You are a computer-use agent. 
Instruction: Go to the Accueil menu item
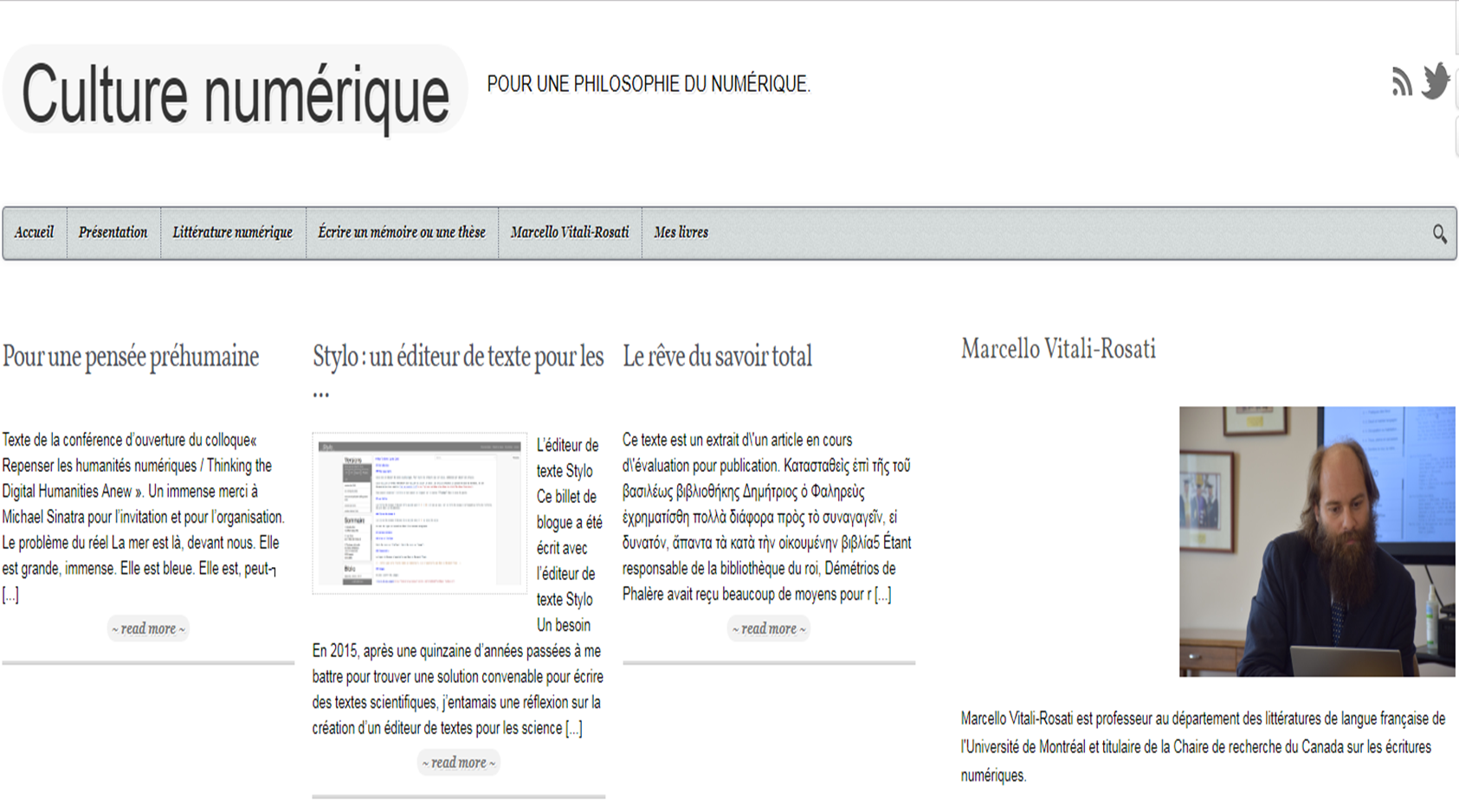34,233
